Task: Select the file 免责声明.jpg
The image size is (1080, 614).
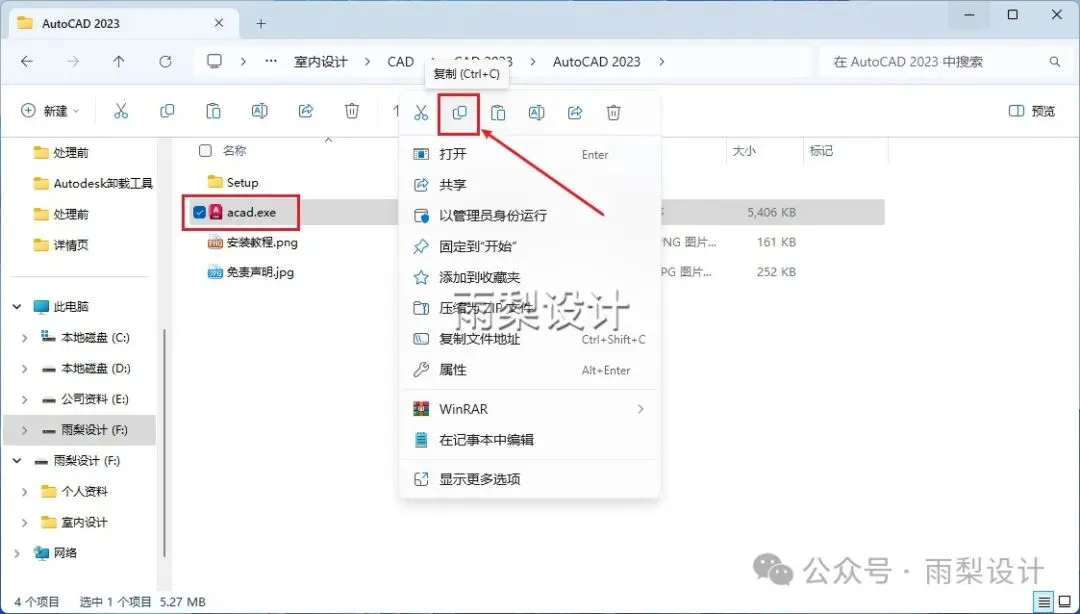Action: (x=260, y=272)
